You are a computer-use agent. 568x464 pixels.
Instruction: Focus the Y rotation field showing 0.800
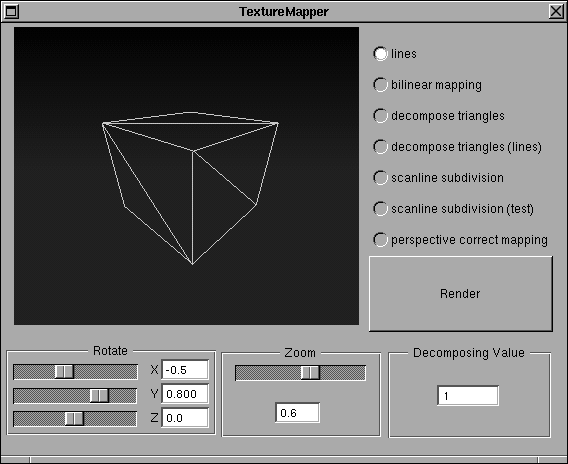tap(185, 394)
